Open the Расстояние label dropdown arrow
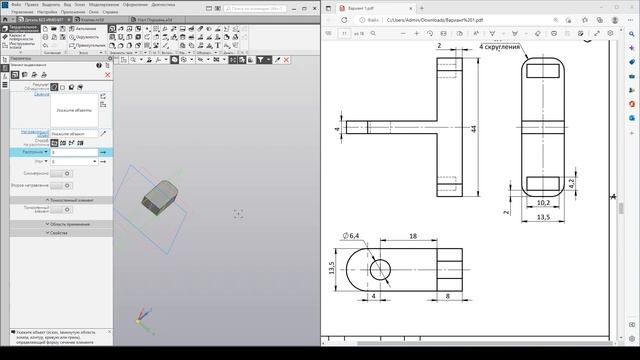640x360 pixels. tap(46, 152)
